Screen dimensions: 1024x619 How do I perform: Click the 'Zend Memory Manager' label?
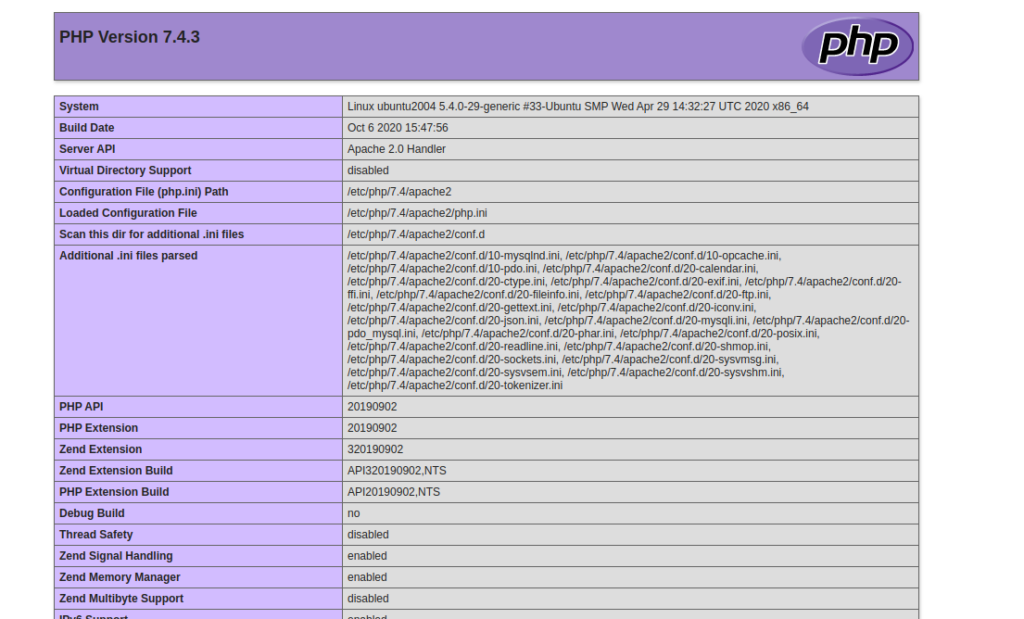point(120,577)
